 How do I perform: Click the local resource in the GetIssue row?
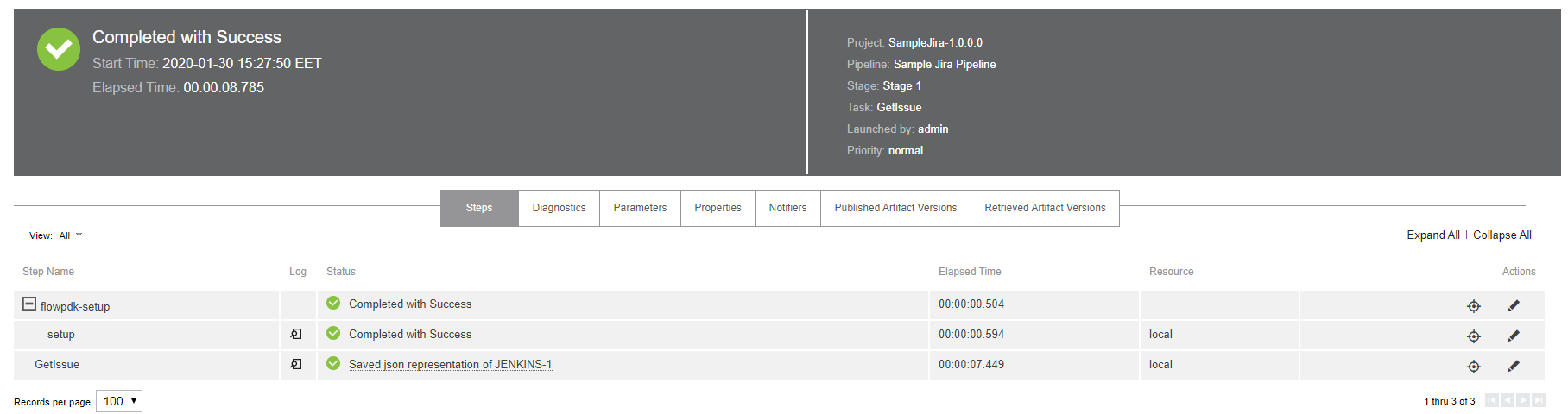click(x=1160, y=364)
